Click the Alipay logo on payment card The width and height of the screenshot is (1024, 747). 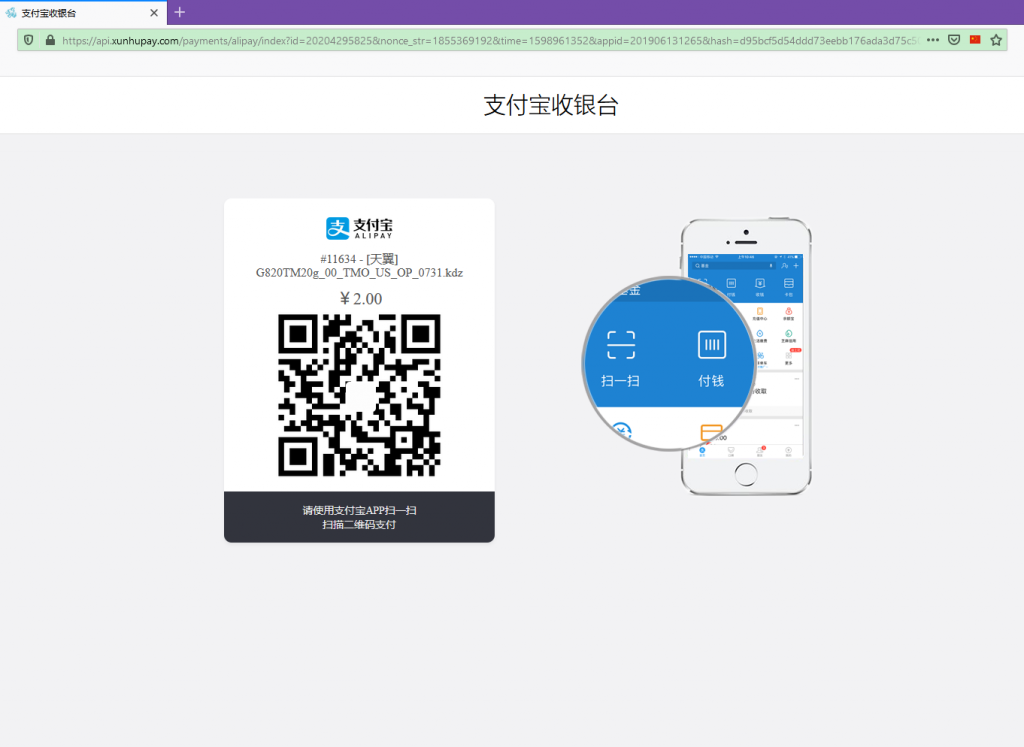pyautogui.click(x=359, y=228)
